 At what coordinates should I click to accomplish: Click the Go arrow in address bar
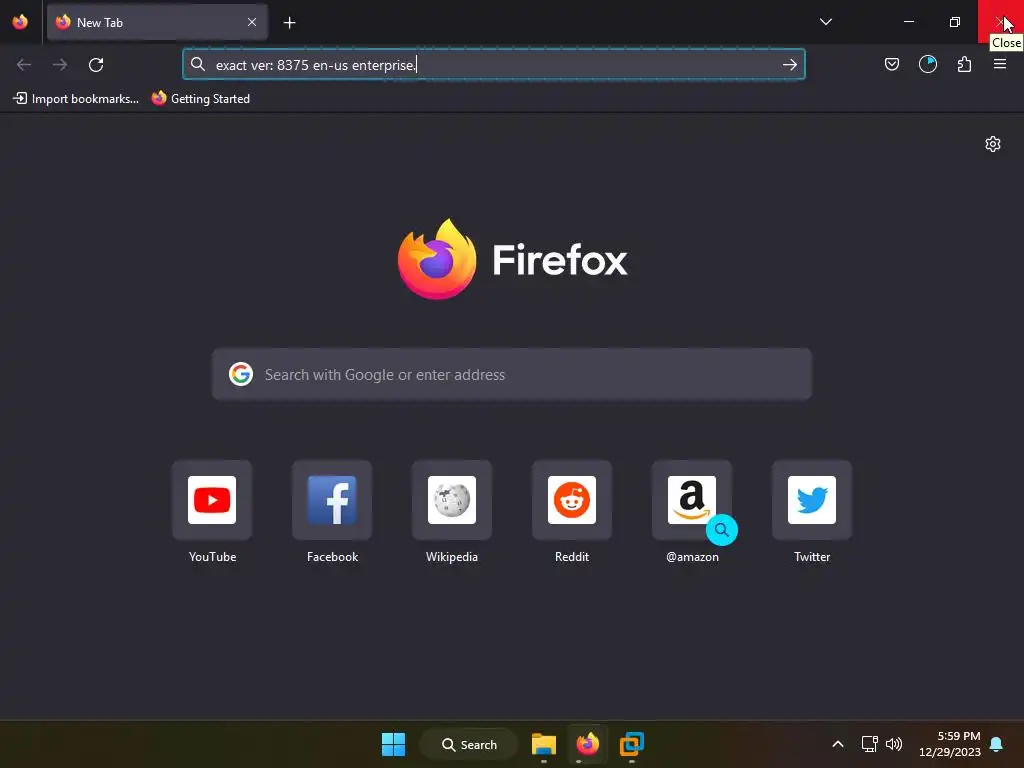(790, 65)
